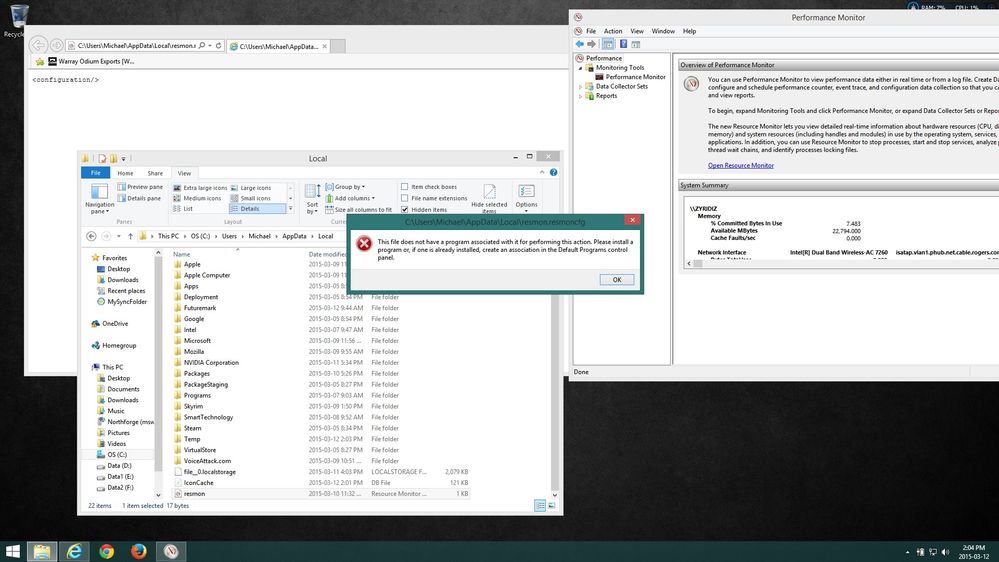
Task: Open the File menu in Performance Monitor
Action: (x=591, y=31)
